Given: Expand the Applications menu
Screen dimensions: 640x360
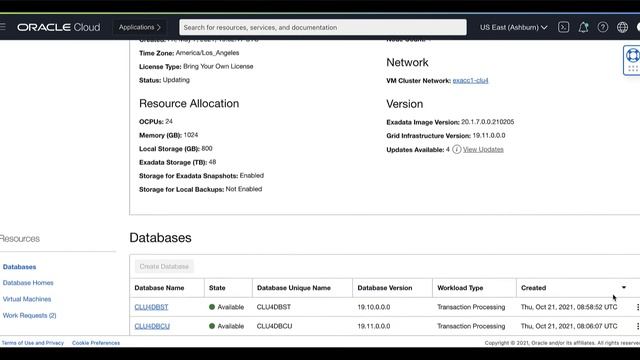Looking at the screenshot, I should 140,27.
